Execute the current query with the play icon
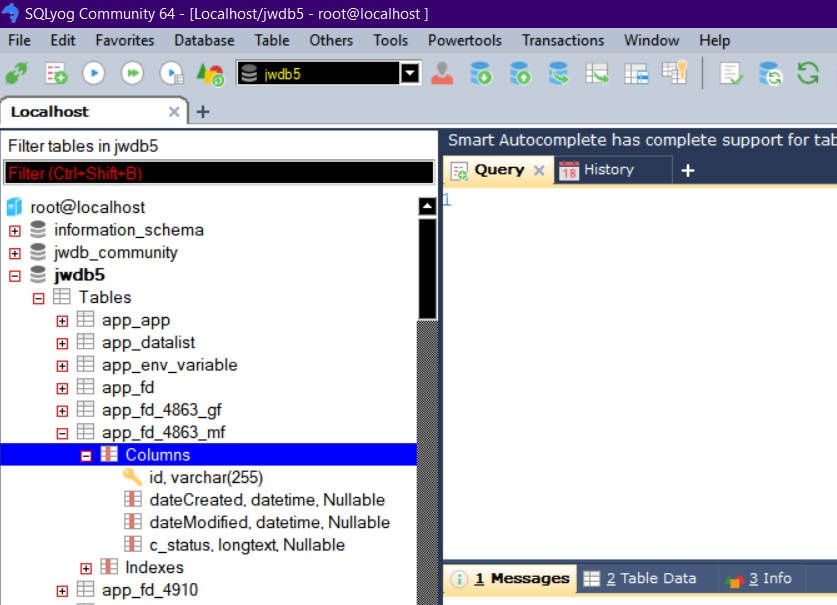This screenshot has width=837, height=605. [x=93, y=73]
